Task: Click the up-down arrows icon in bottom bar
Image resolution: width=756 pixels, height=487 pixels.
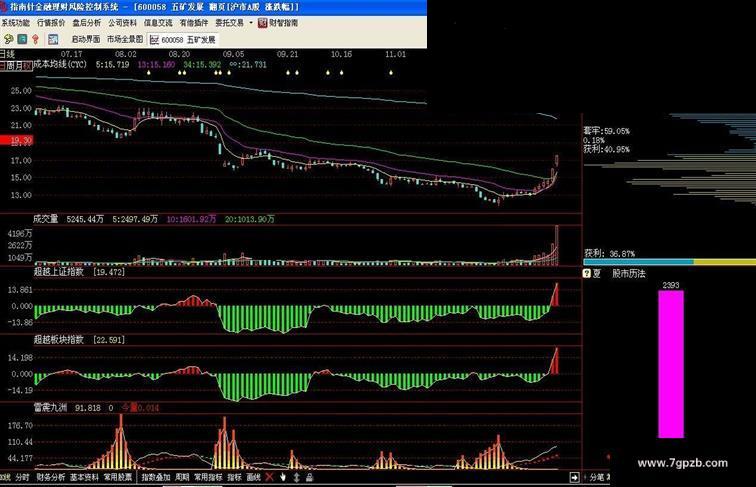Action: (297, 477)
